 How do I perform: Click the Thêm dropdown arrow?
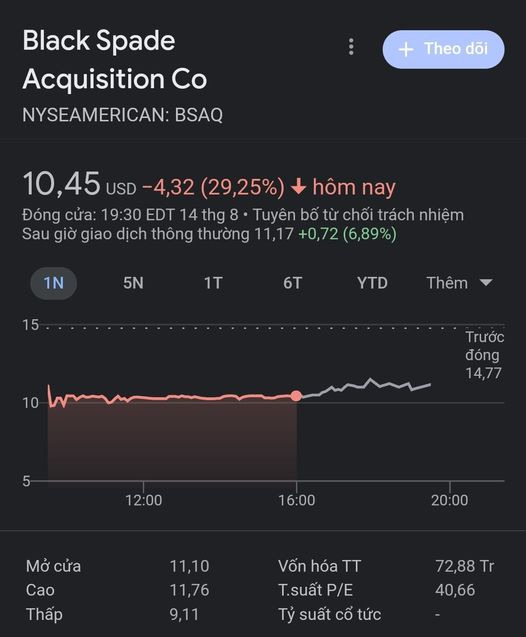486,282
